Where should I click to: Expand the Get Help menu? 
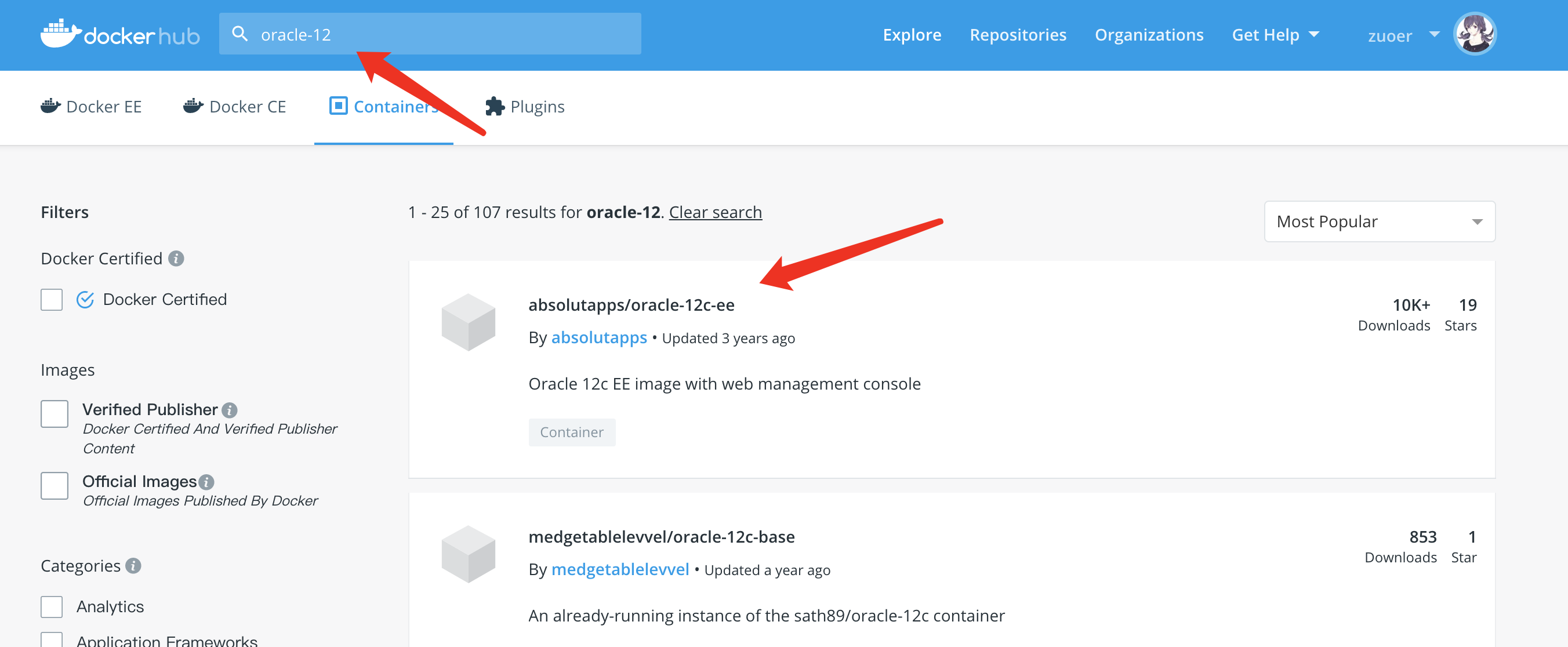[1275, 35]
